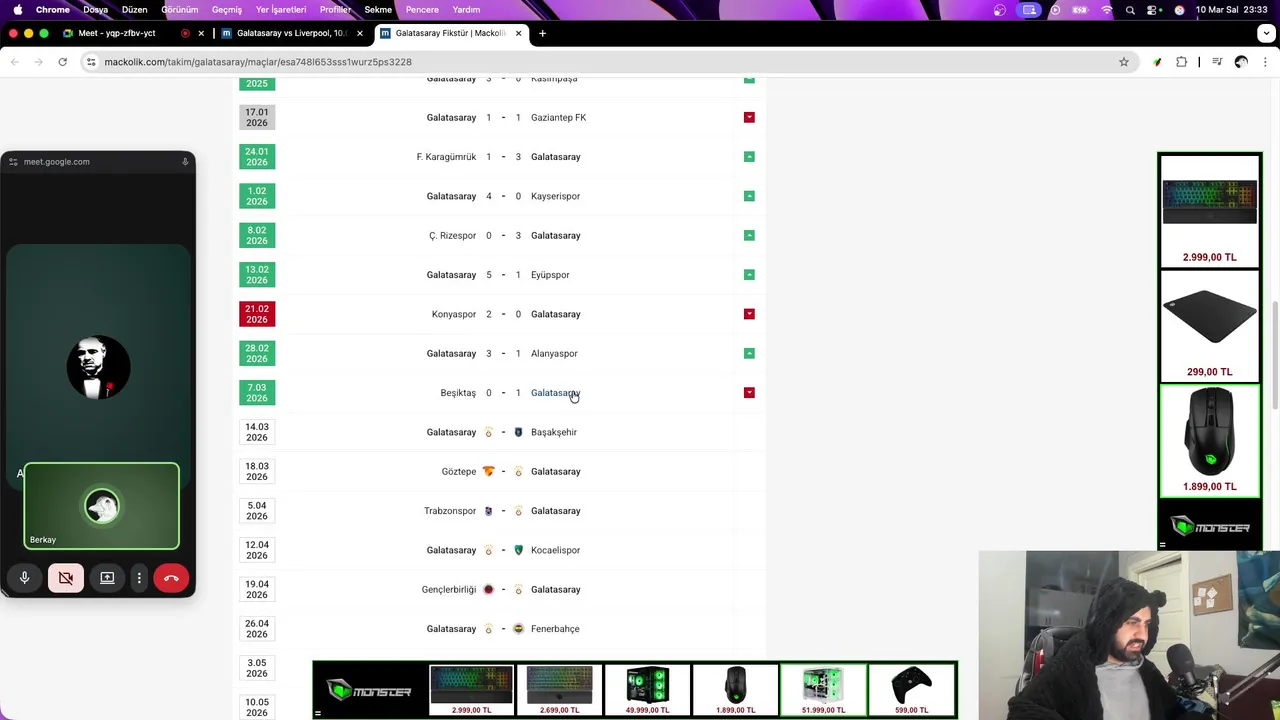Click the page vertical scrollbar
Image resolution: width=1280 pixels, height=720 pixels.
pyautogui.click(x=1274, y=354)
